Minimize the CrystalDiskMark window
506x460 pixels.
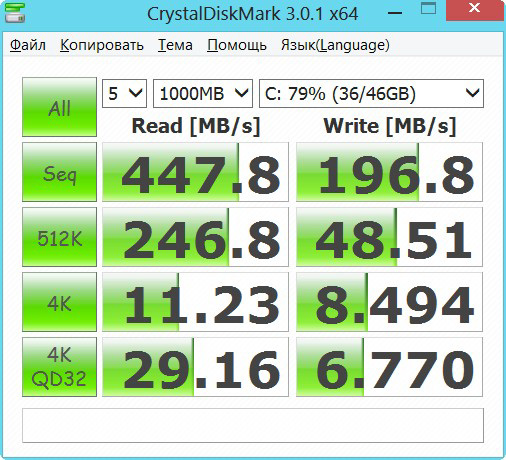click(x=395, y=13)
